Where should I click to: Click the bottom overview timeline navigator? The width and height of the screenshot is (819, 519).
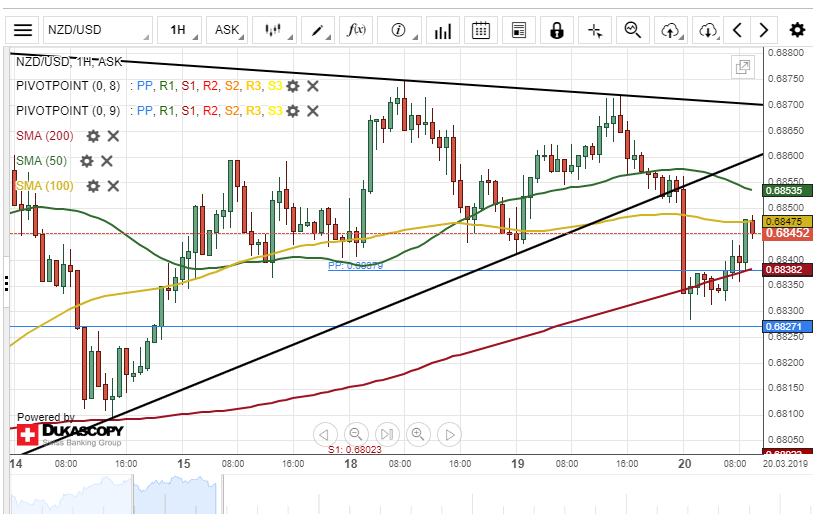(400, 496)
